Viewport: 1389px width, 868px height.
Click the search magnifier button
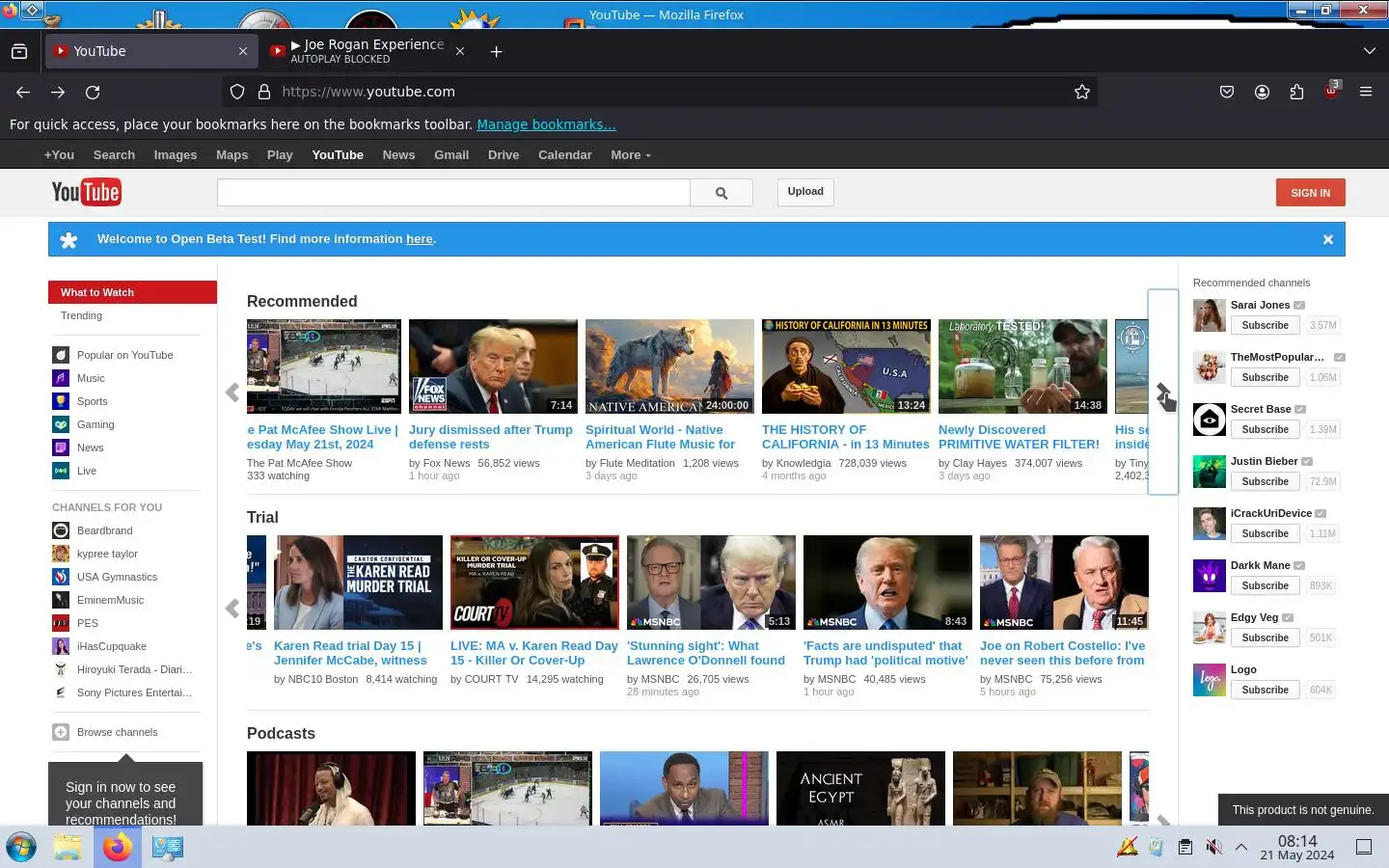click(722, 193)
